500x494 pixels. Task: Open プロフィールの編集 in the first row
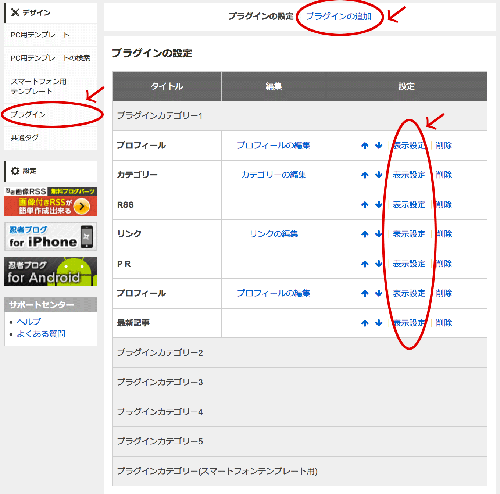click(273, 145)
